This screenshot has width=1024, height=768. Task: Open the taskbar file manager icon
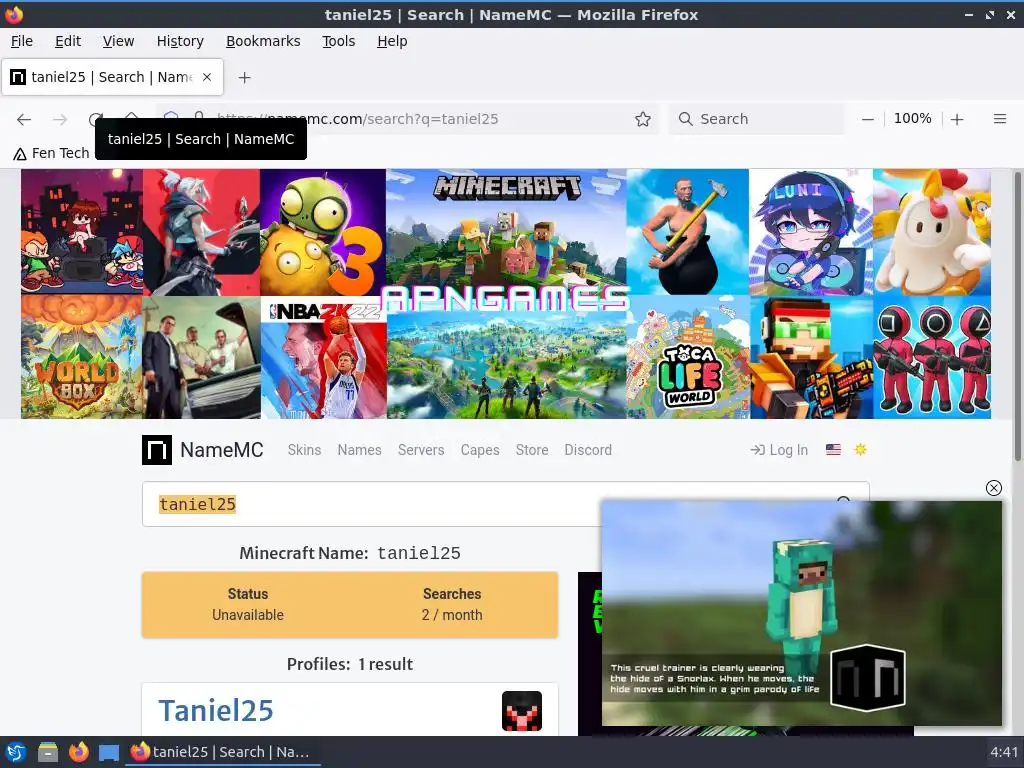47,752
